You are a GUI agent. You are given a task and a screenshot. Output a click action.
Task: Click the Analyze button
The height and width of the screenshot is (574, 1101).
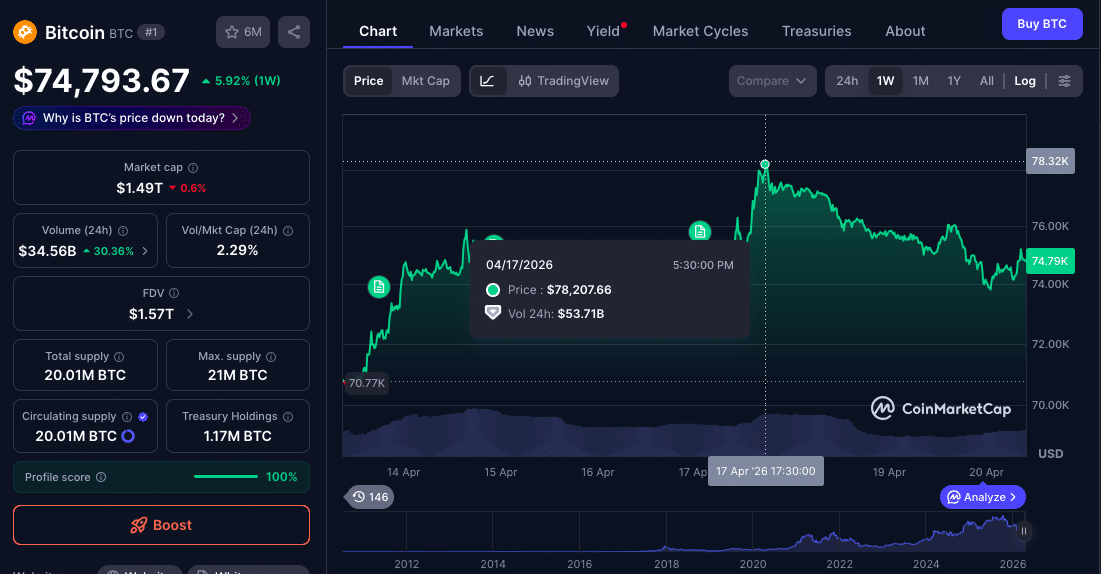(x=982, y=497)
